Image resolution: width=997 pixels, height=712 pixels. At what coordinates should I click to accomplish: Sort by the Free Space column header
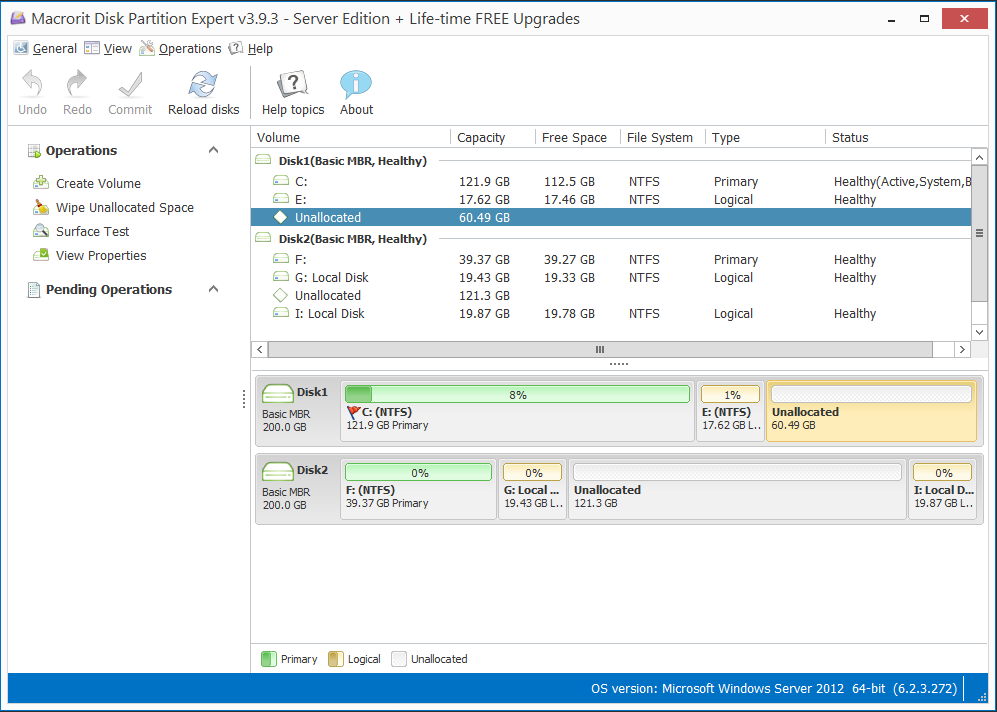pos(577,137)
